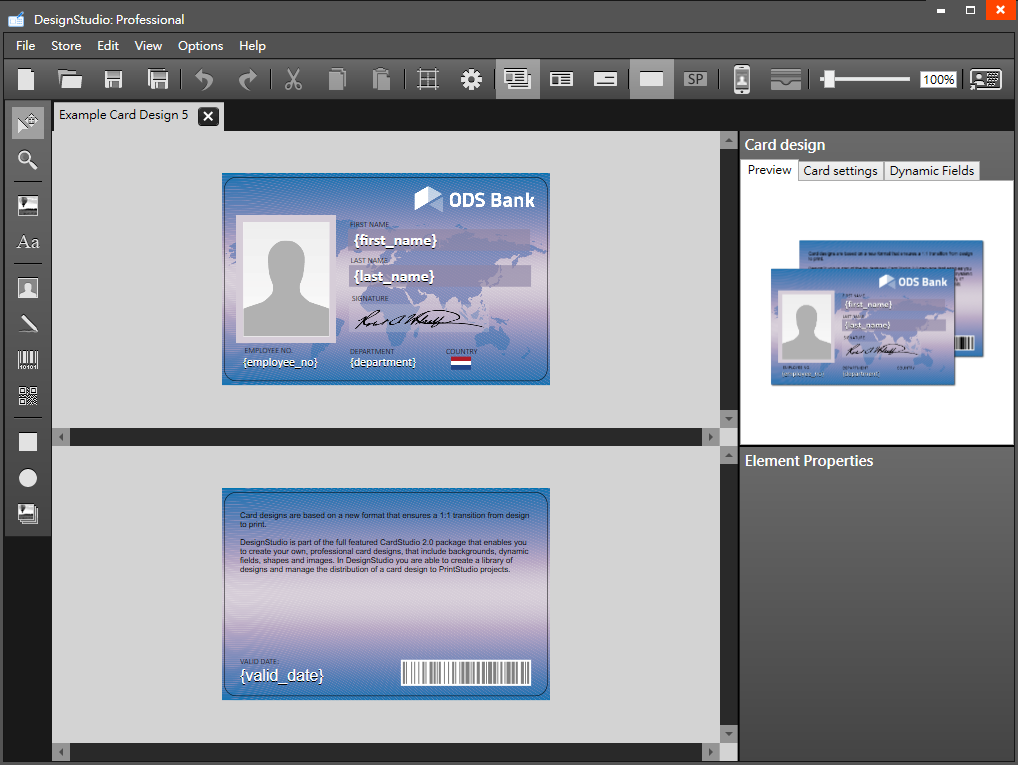
Task: Select the QR code tool
Action: pyautogui.click(x=28, y=395)
